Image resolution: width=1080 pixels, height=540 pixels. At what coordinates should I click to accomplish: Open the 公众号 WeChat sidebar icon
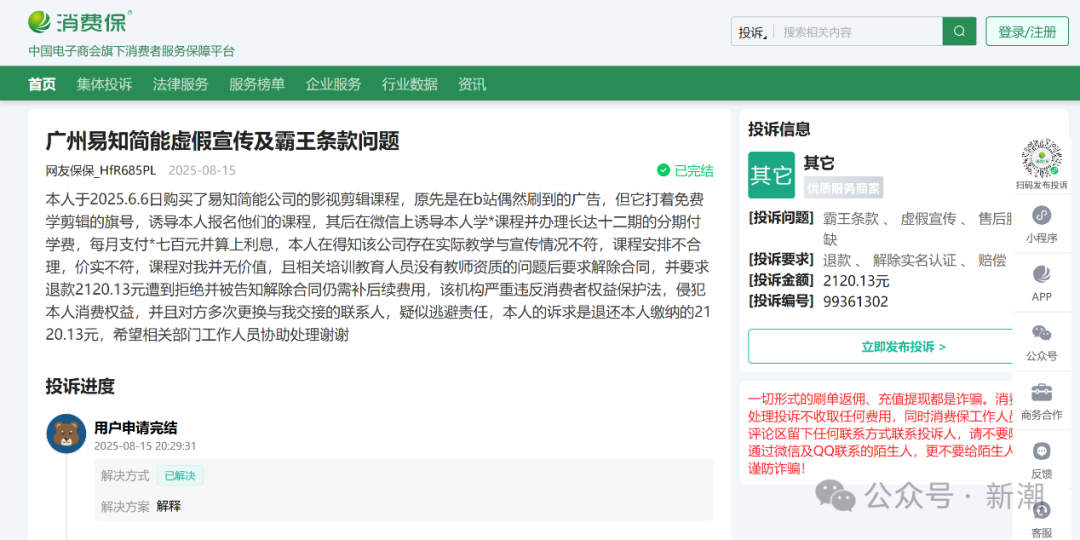pyautogui.click(x=1041, y=333)
